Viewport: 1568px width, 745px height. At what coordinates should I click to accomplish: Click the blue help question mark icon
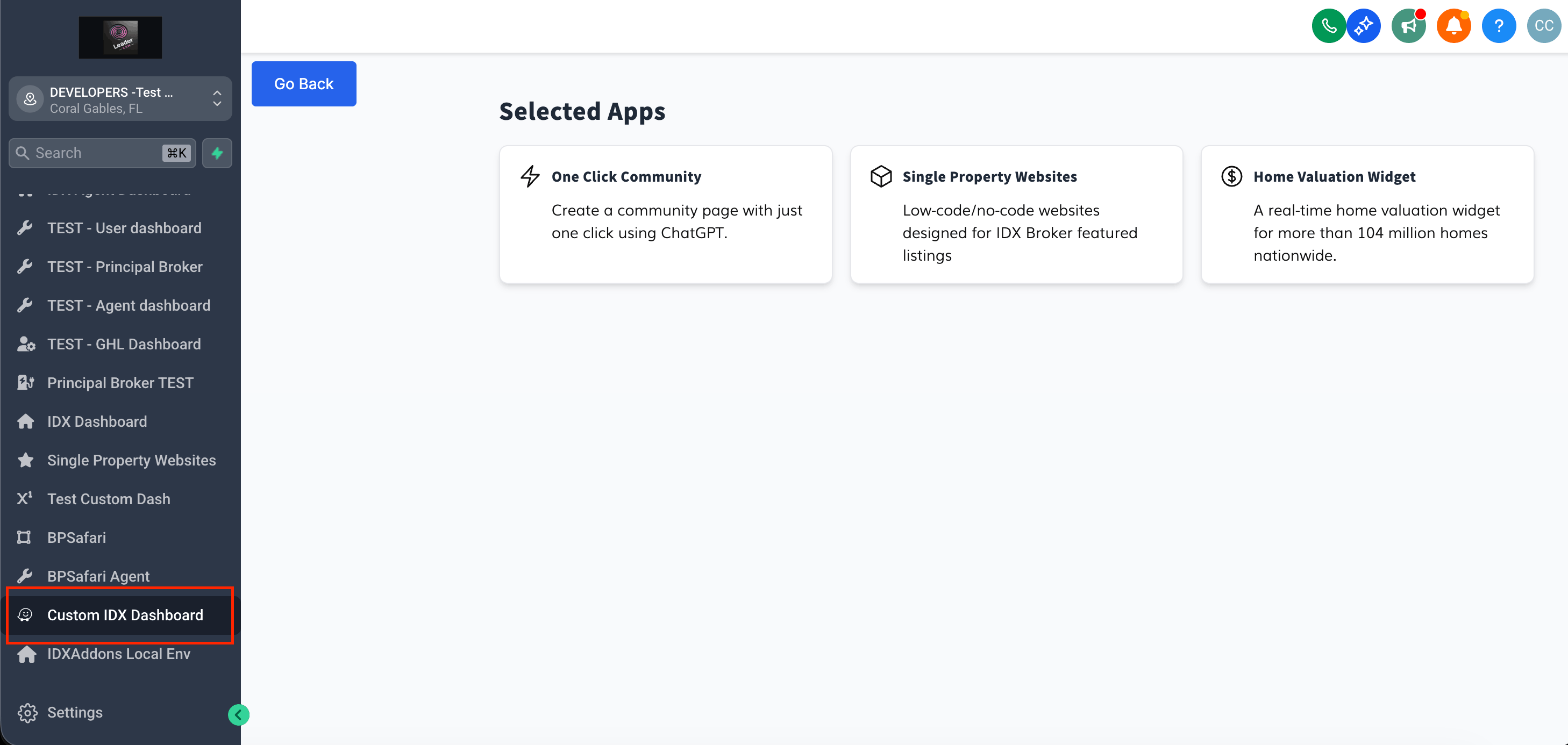pos(1499,26)
